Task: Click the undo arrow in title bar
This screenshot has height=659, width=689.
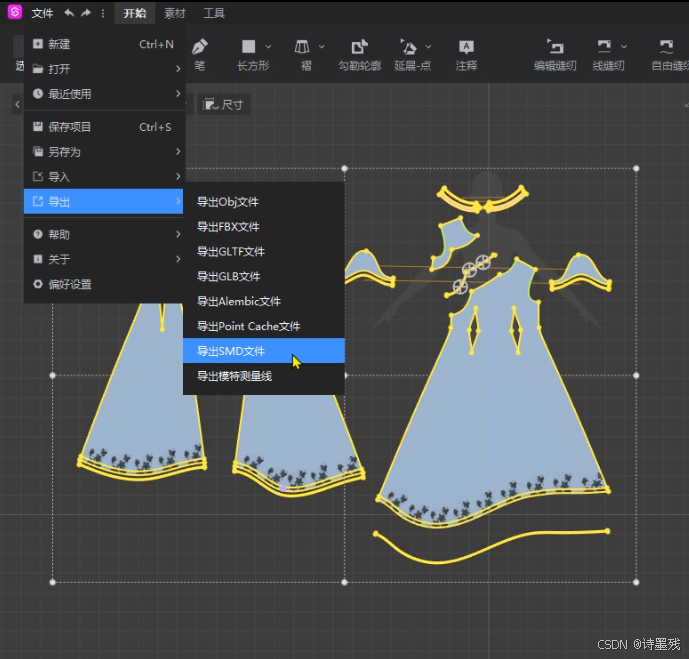Action: click(x=69, y=13)
